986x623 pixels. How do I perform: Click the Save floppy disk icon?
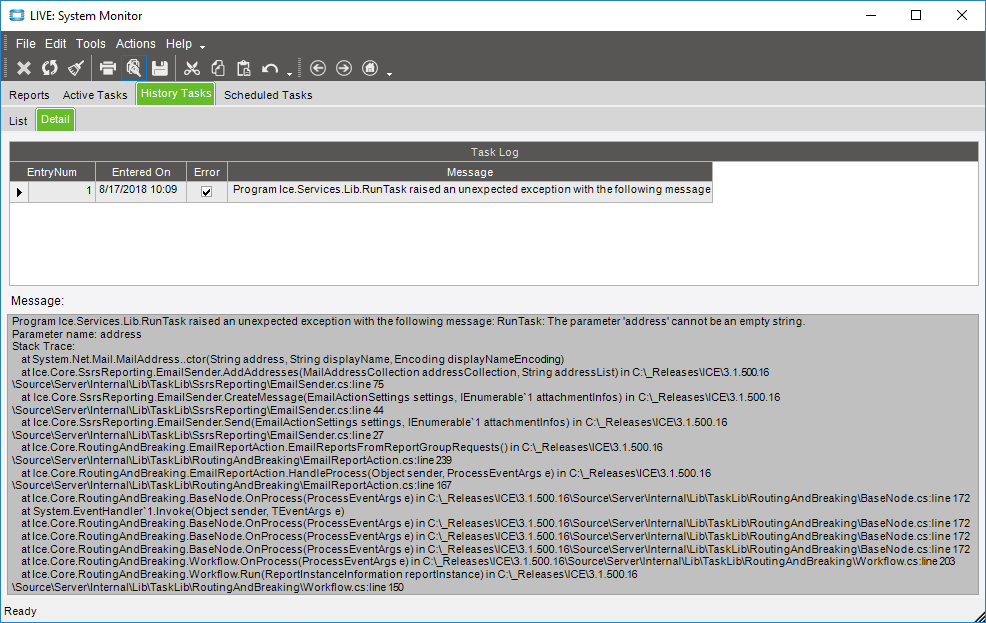click(160, 68)
